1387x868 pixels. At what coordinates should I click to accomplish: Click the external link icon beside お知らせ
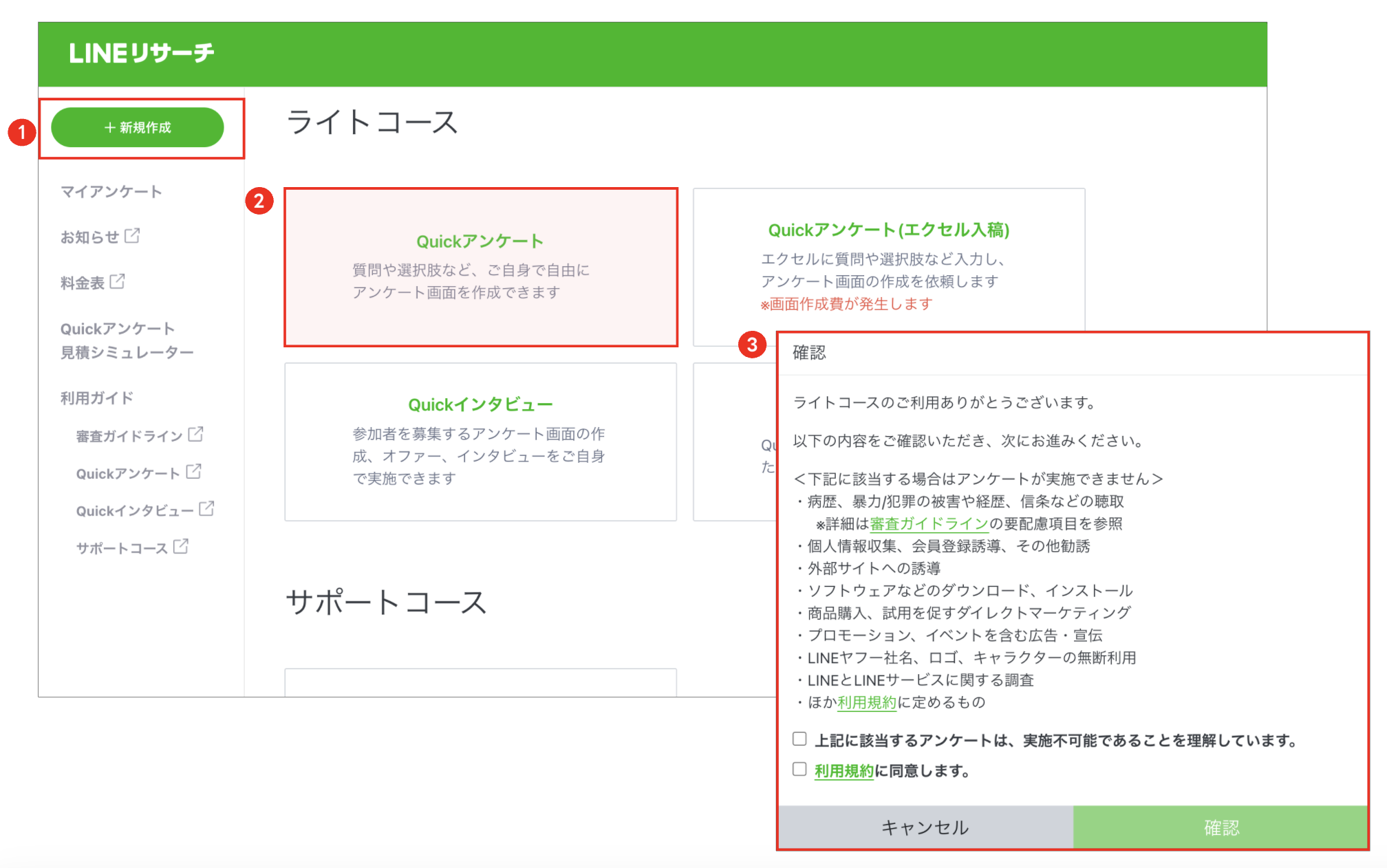pyautogui.click(x=132, y=236)
